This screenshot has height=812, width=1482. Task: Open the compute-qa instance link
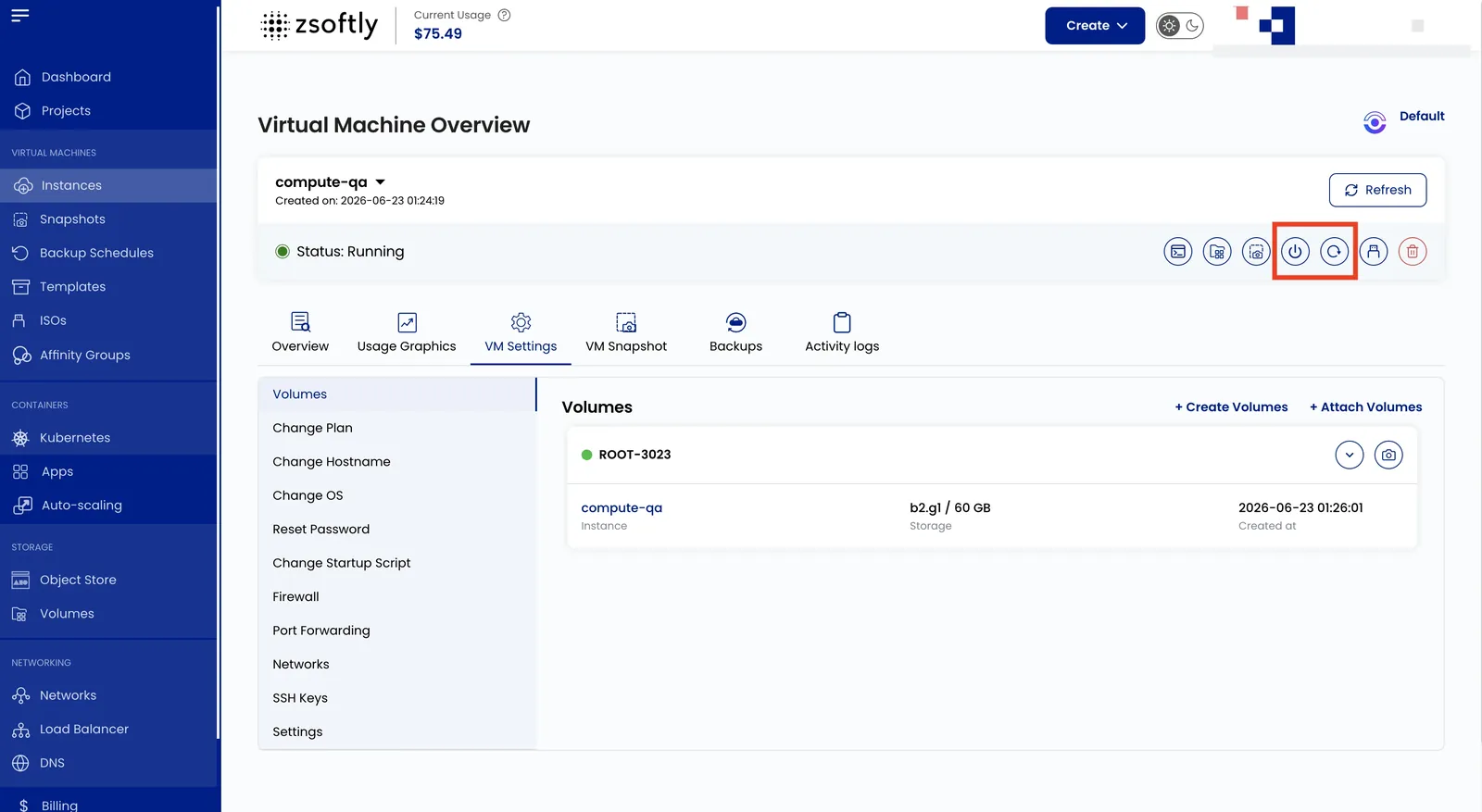point(622,507)
